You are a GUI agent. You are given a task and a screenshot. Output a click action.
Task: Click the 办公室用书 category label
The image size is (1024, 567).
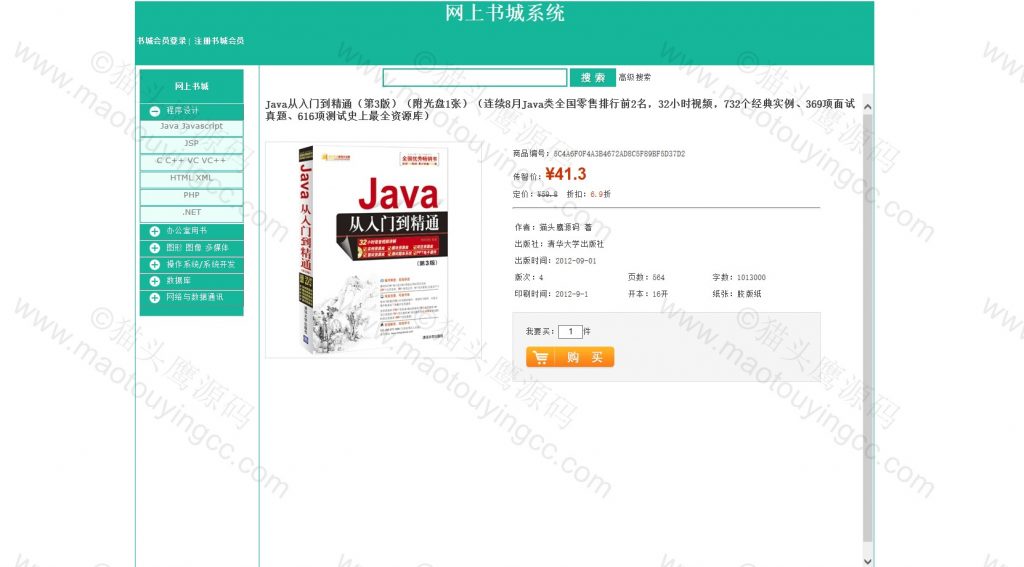(x=186, y=231)
